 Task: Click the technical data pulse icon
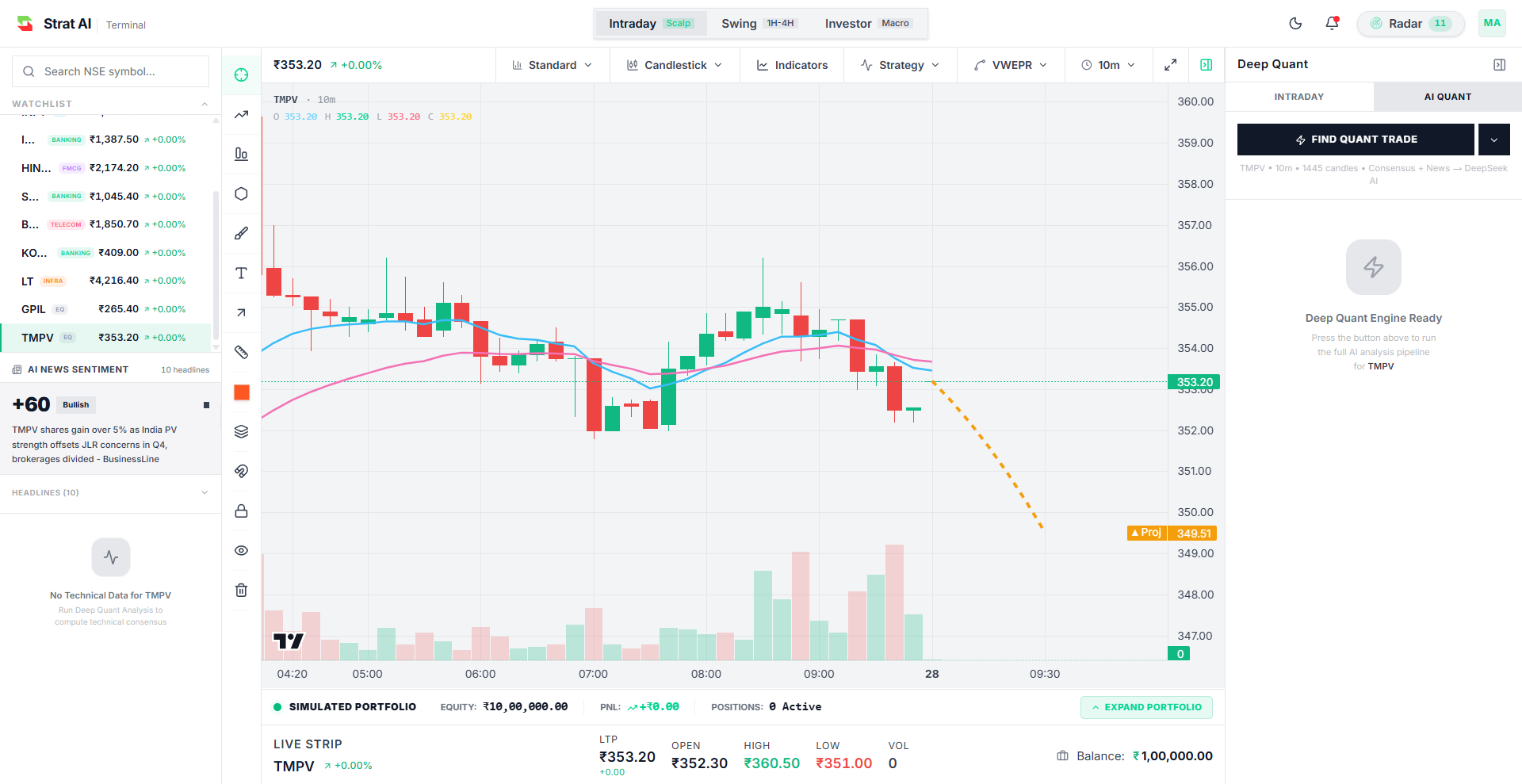(x=111, y=557)
